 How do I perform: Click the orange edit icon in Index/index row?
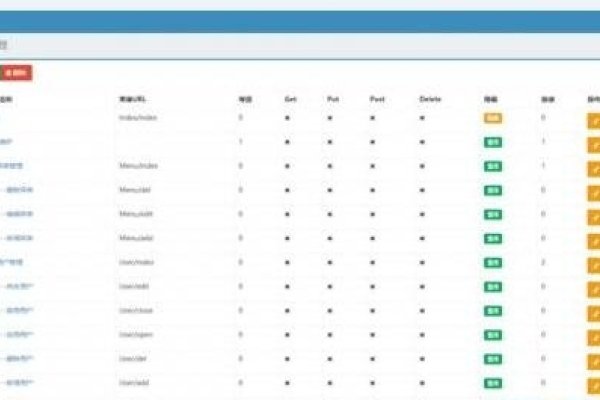[x=593, y=118]
